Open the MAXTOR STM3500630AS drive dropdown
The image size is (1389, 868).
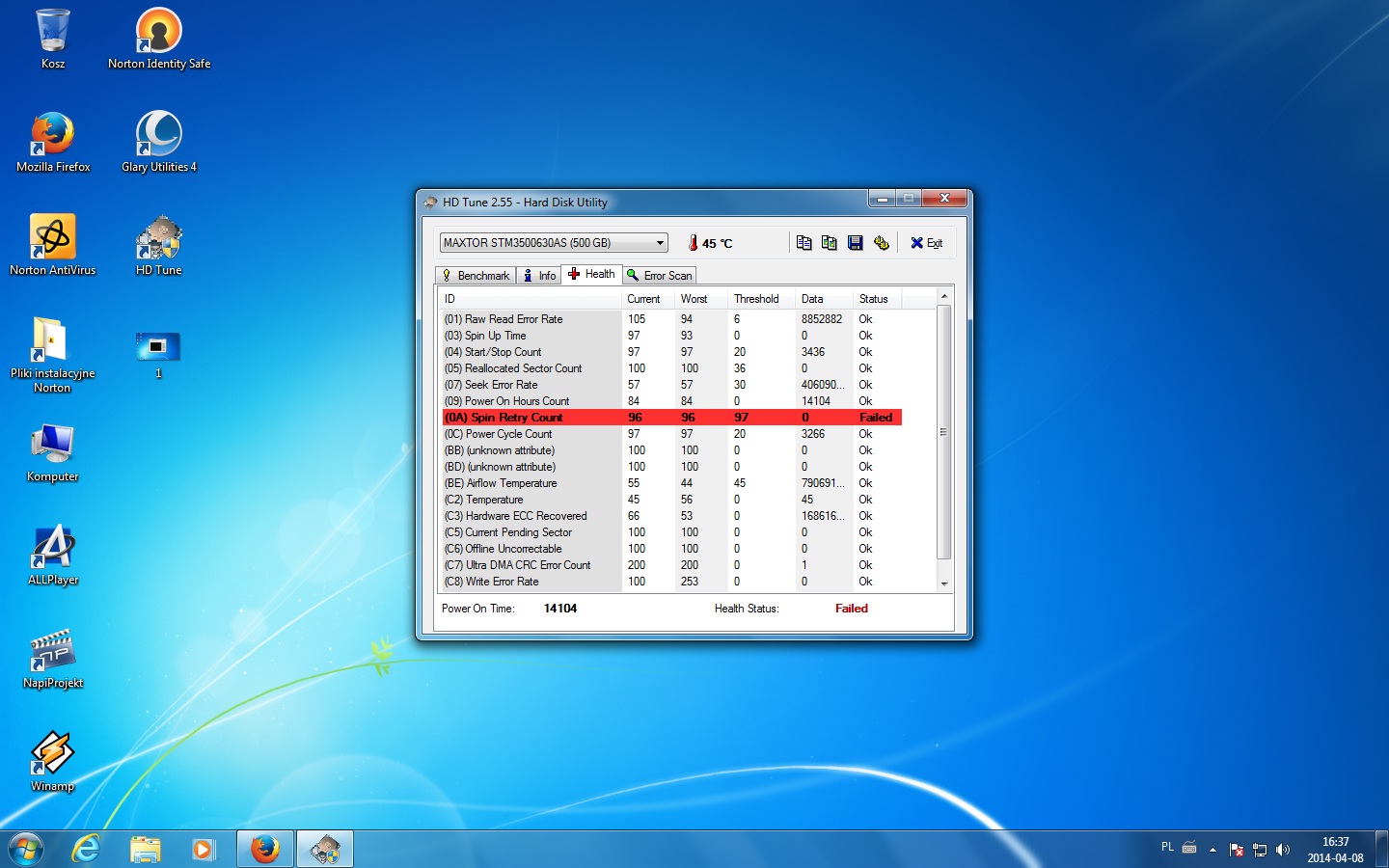tap(554, 243)
